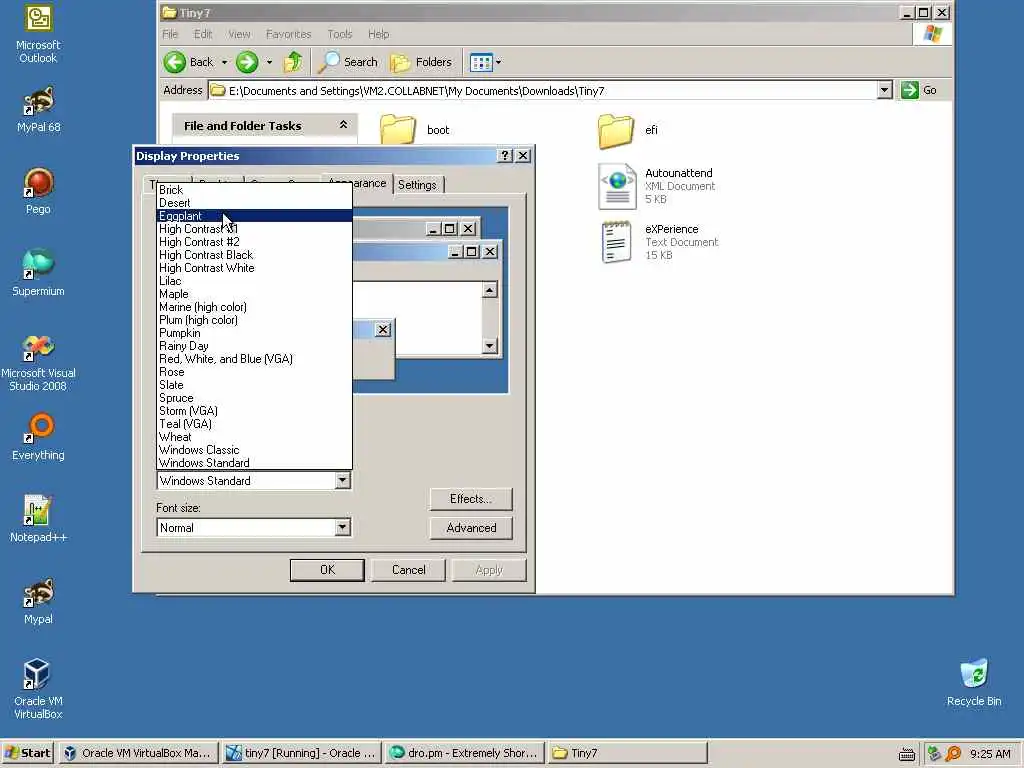Select Brick from scheme list
The image size is (1024, 768).
click(x=255, y=190)
